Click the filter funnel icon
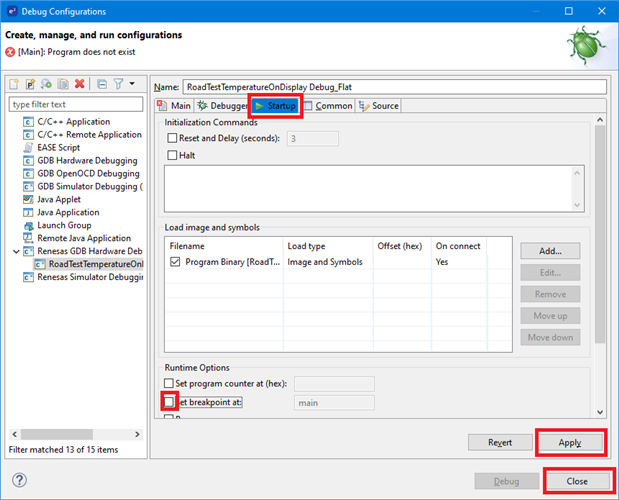Screen dimensions: 619x500 [x=117, y=84]
